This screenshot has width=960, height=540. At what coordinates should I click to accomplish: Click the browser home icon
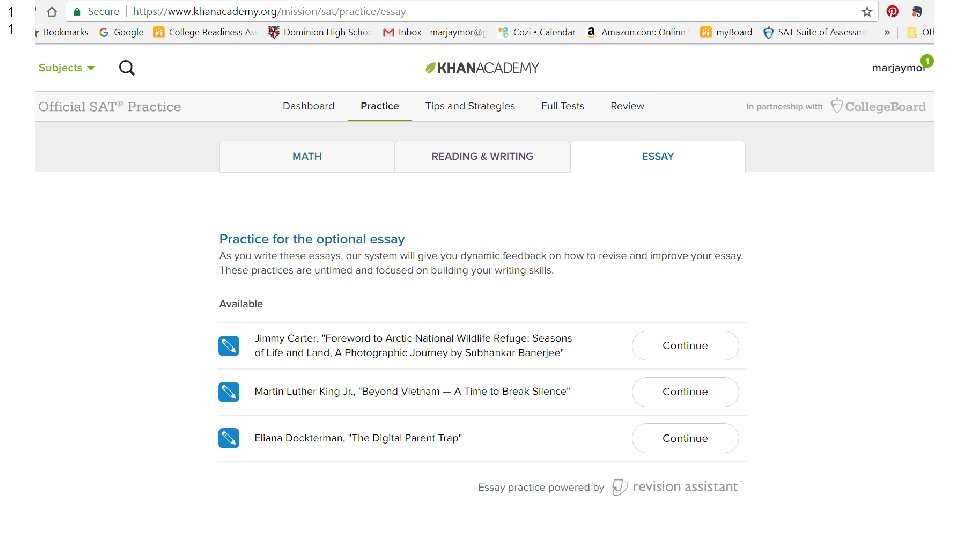coord(52,12)
